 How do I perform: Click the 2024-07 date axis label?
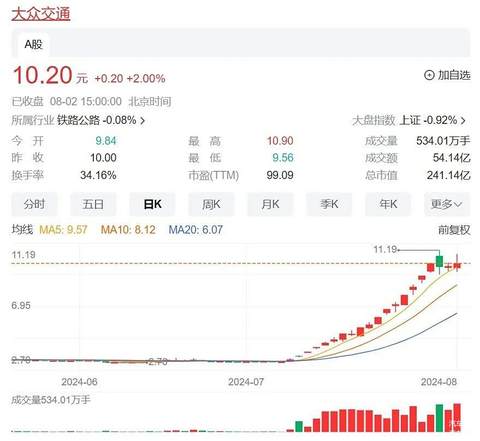[246, 382]
